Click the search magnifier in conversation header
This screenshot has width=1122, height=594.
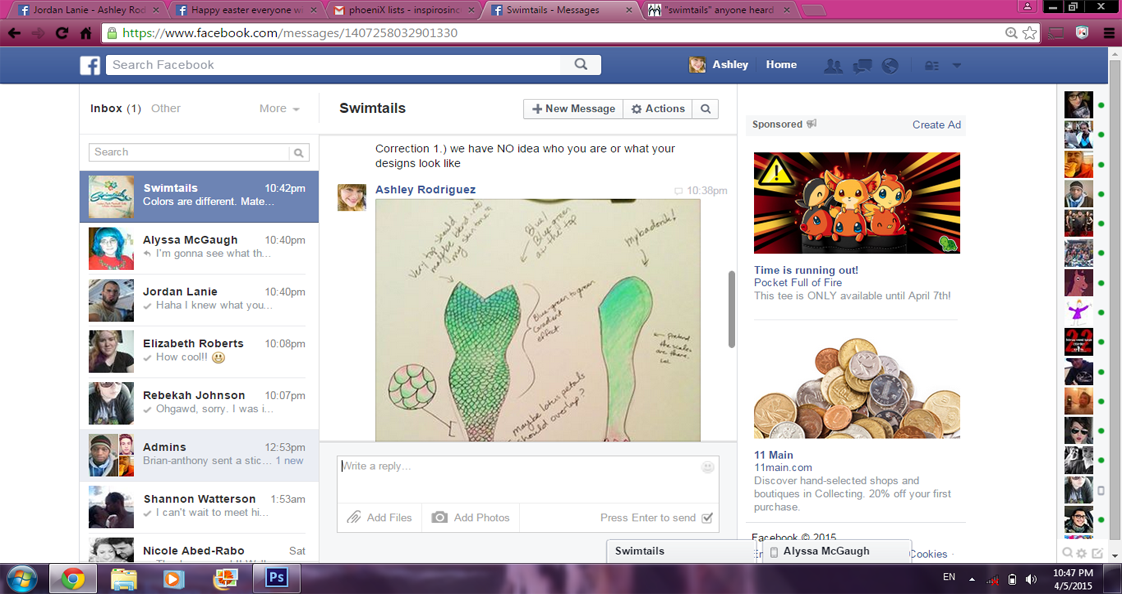coord(705,109)
